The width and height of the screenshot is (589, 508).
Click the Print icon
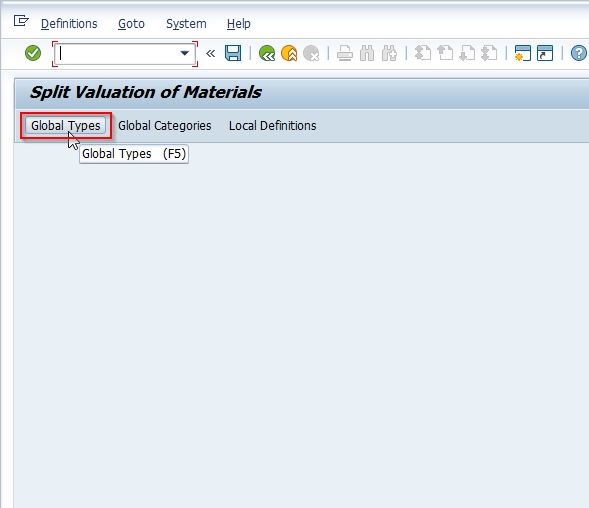(x=344, y=53)
